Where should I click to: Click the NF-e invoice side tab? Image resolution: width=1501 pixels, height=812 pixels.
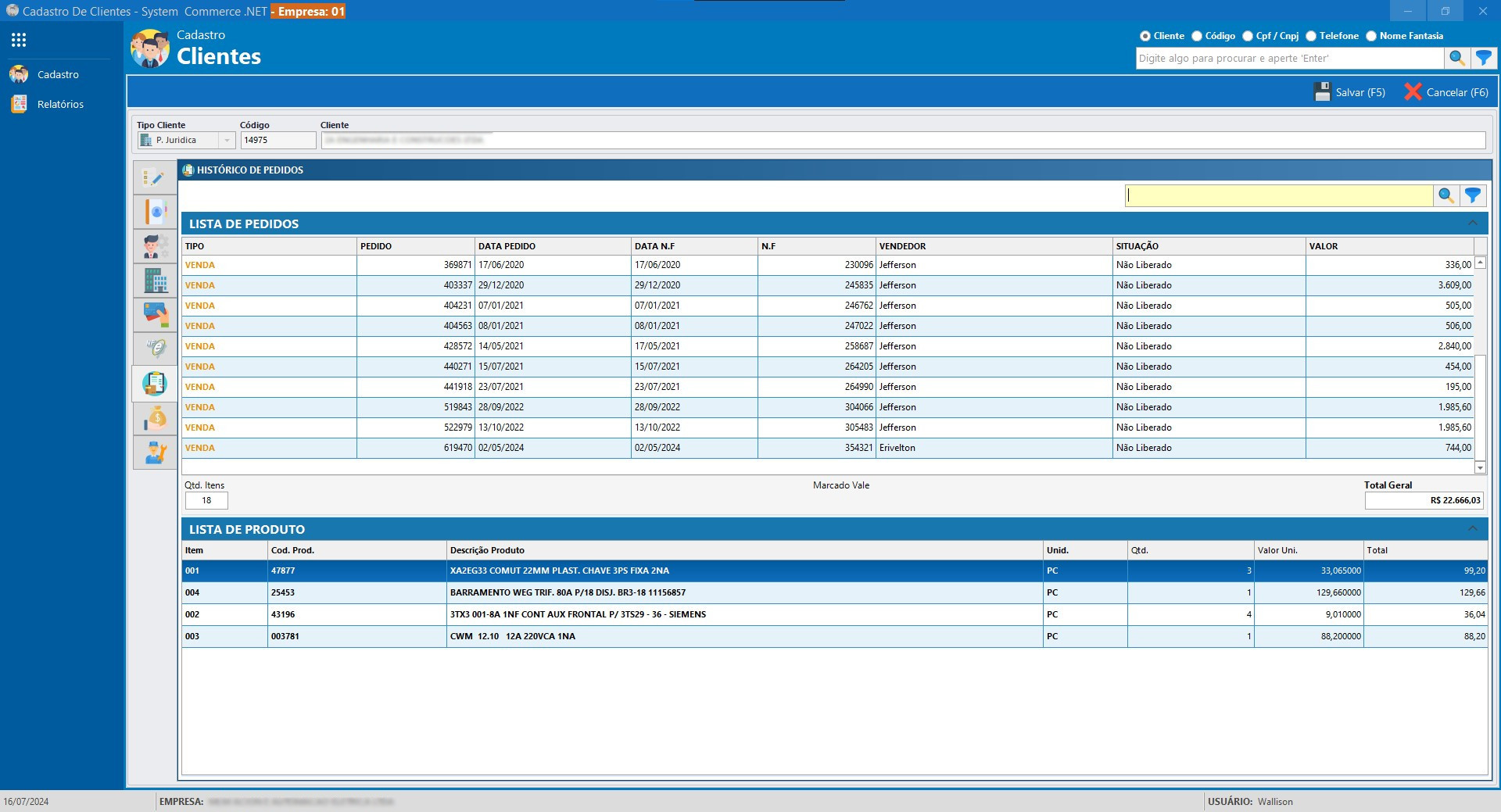155,349
